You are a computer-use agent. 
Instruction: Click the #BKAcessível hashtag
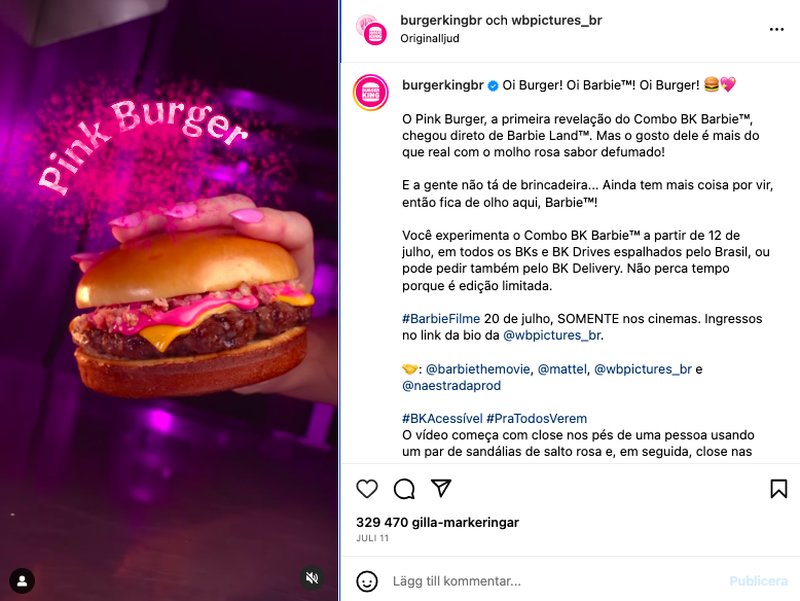(x=442, y=418)
